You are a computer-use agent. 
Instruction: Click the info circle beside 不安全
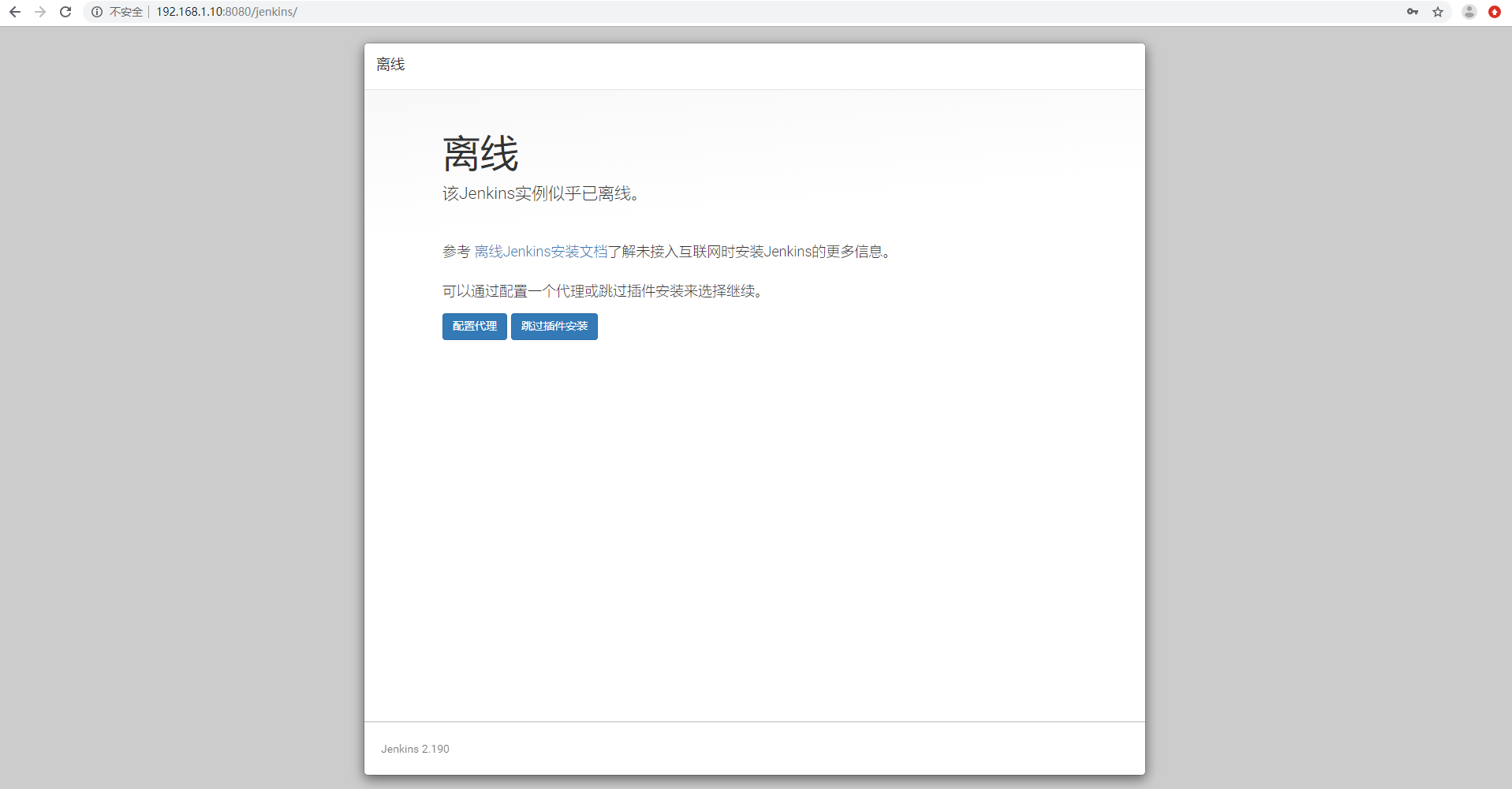[x=96, y=12]
